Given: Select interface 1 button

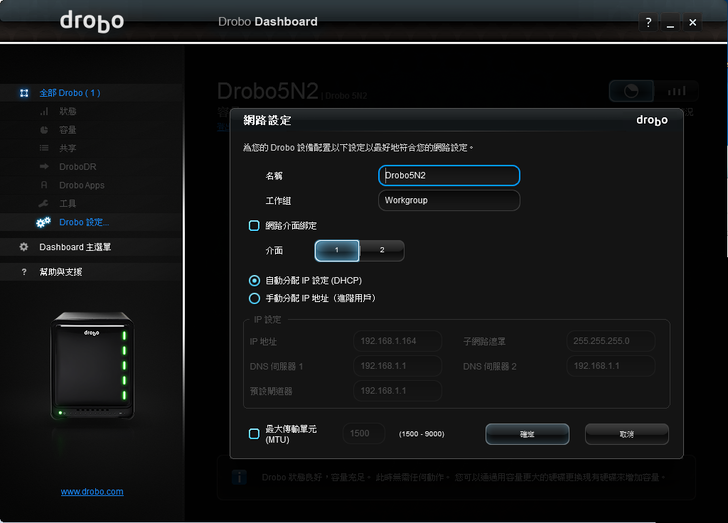Looking at the screenshot, I should point(337,250).
